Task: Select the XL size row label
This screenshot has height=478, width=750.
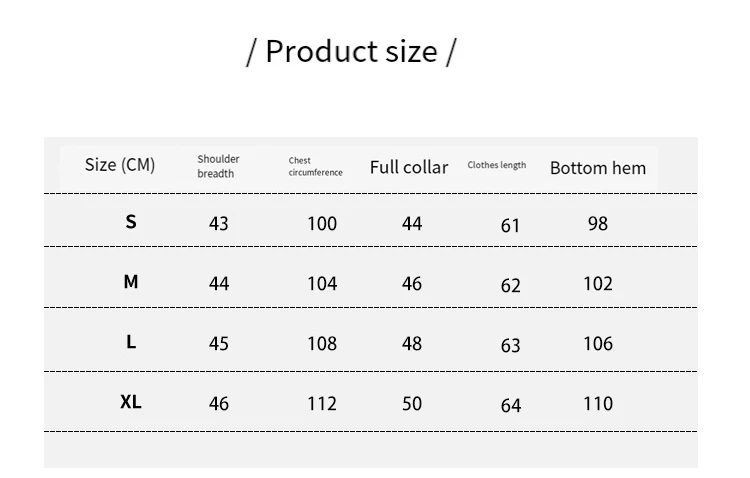Action: 131,402
